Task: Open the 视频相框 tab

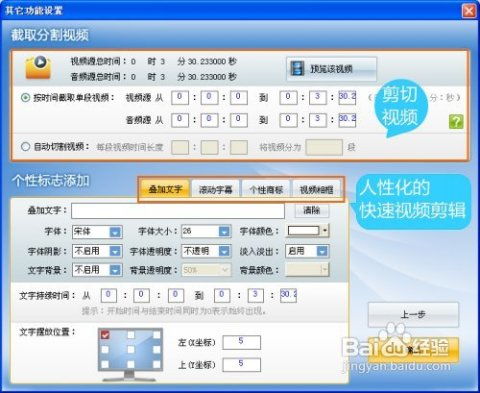Action: pyautogui.click(x=316, y=190)
